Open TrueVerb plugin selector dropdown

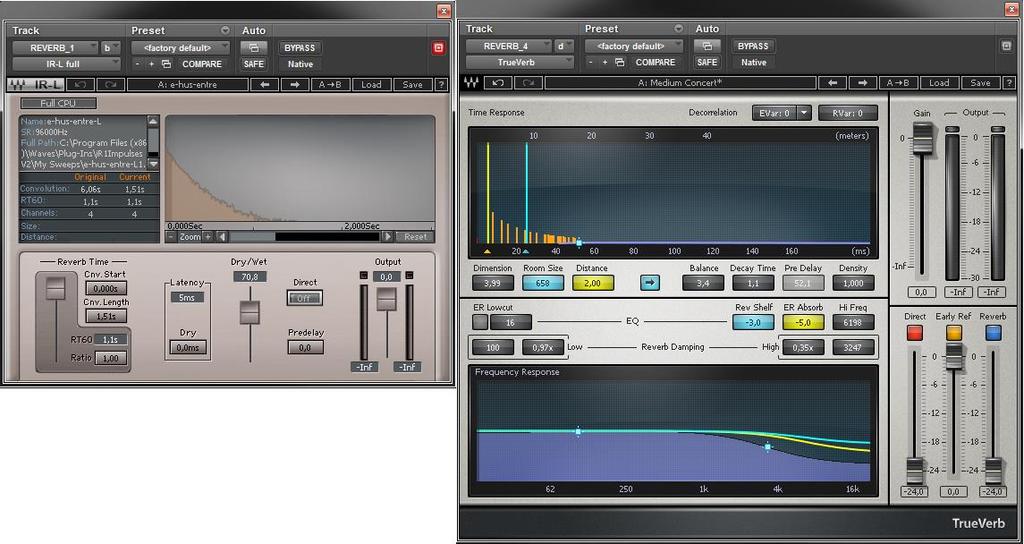[x=519, y=62]
